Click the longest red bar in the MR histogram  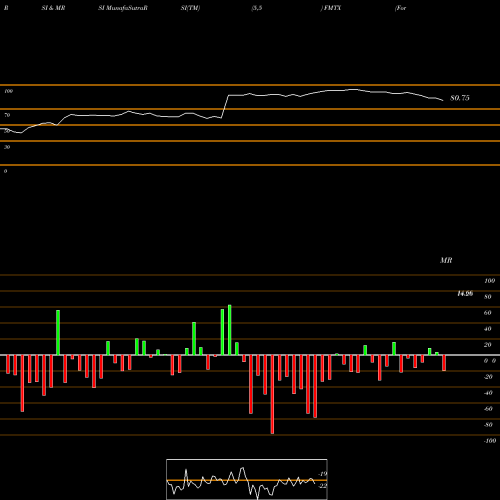tap(272, 394)
